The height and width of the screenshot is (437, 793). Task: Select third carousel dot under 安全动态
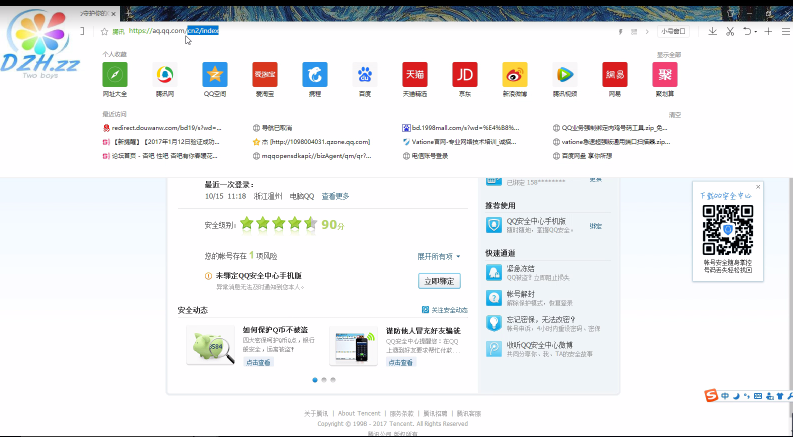tap(333, 380)
